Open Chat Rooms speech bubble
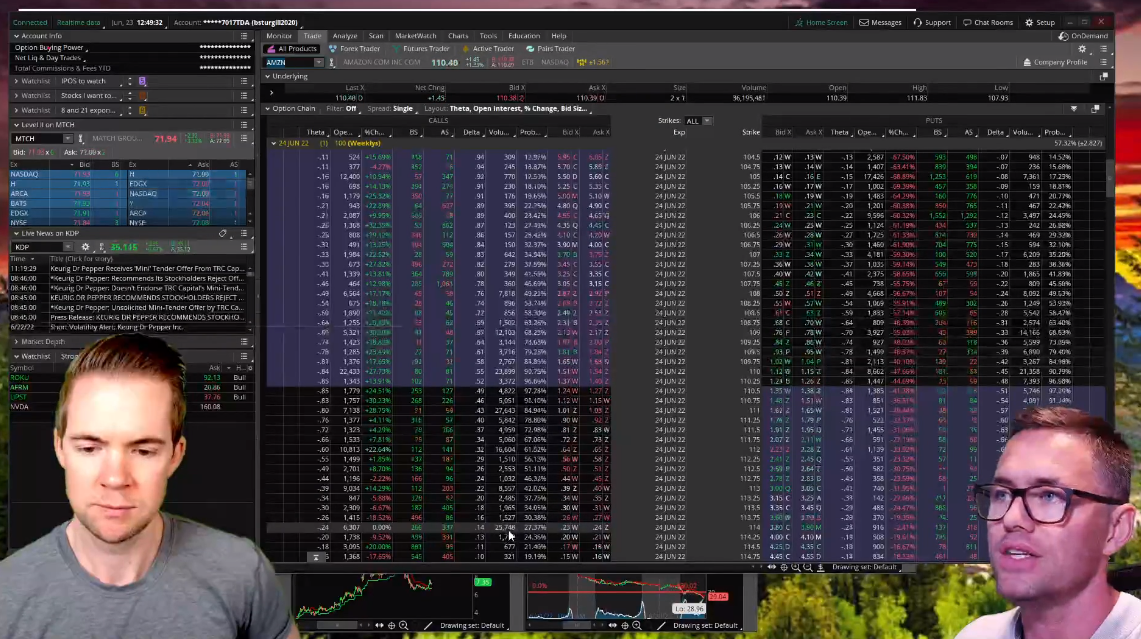1141x639 pixels. tap(967, 23)
